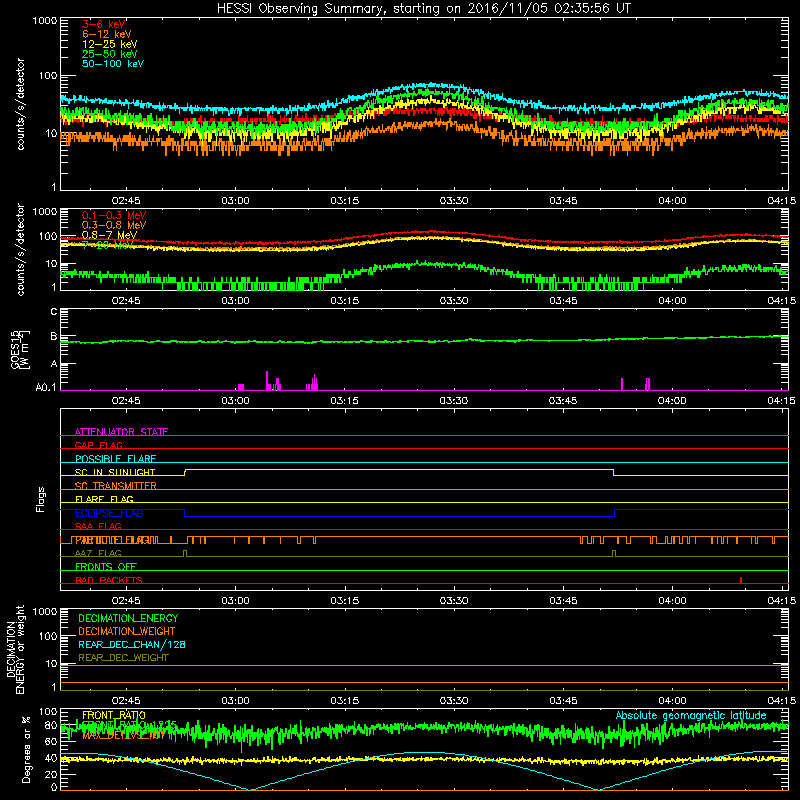
Task: Click the 03:30 tick label under Flags panel
Action: pyautogui.click(x=454, y=601)
